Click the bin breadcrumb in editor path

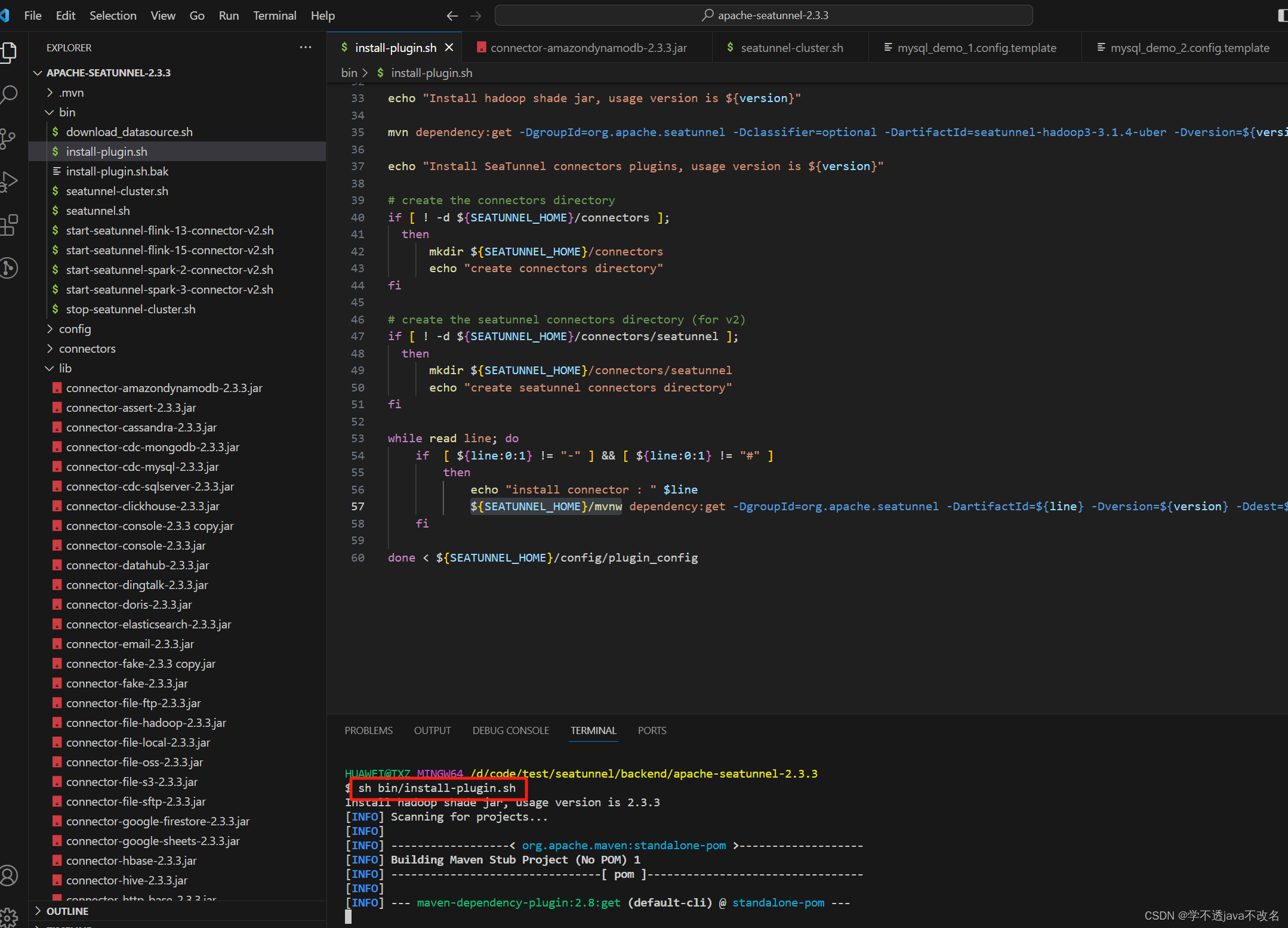[349, 73]
